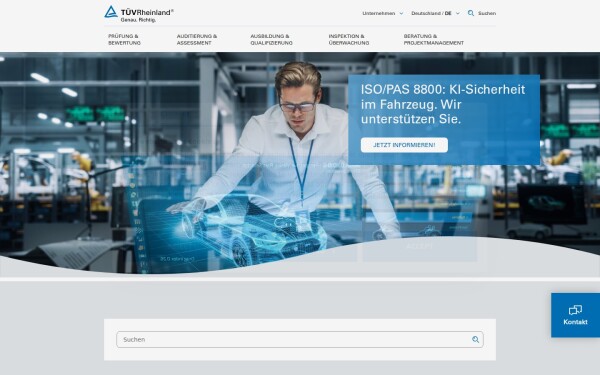600x375 pixels.
Task: Open the Inspektion & Überwachung menu
Action: pos(349,39)
